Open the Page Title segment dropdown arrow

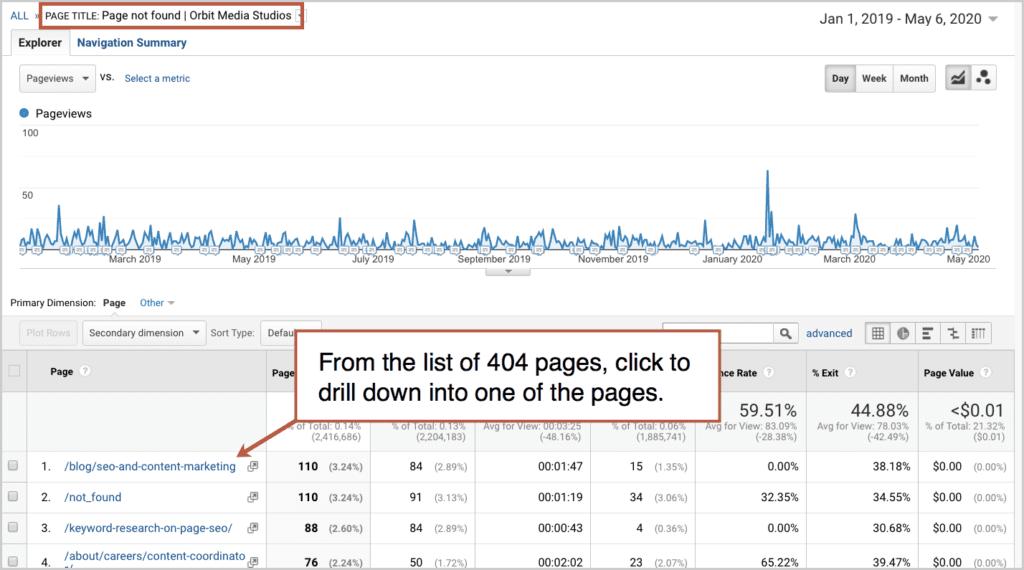coord(298,16)
